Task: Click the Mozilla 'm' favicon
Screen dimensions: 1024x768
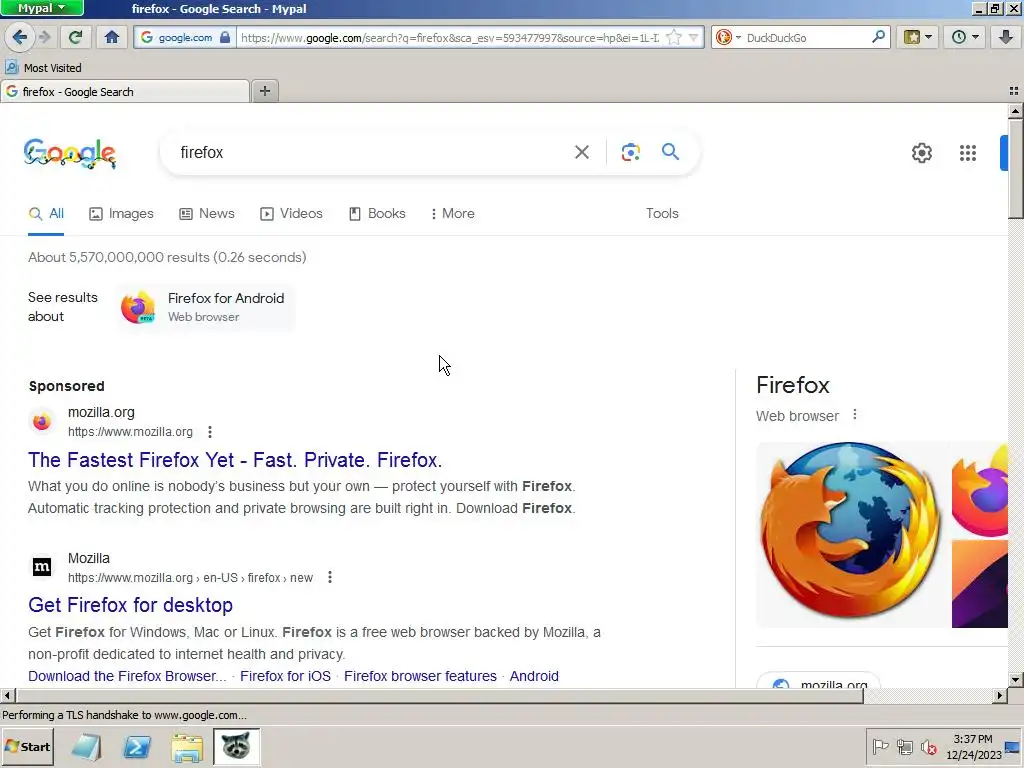Action: point(42,567)
